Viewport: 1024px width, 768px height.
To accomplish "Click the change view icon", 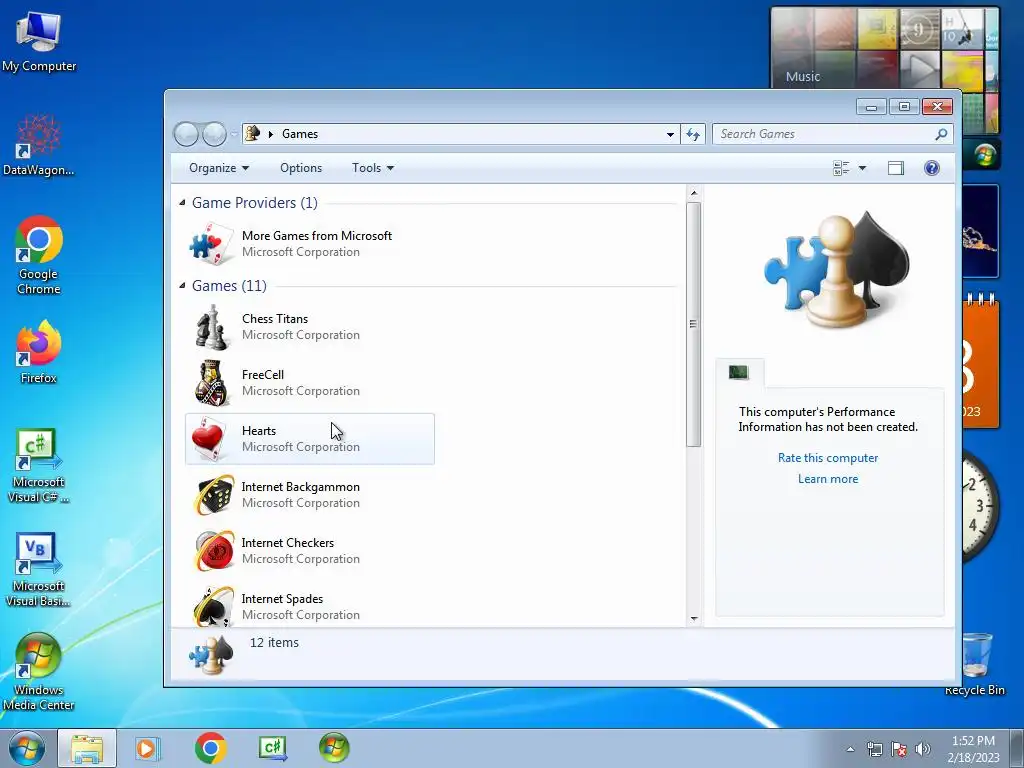I will coord(841,168).
